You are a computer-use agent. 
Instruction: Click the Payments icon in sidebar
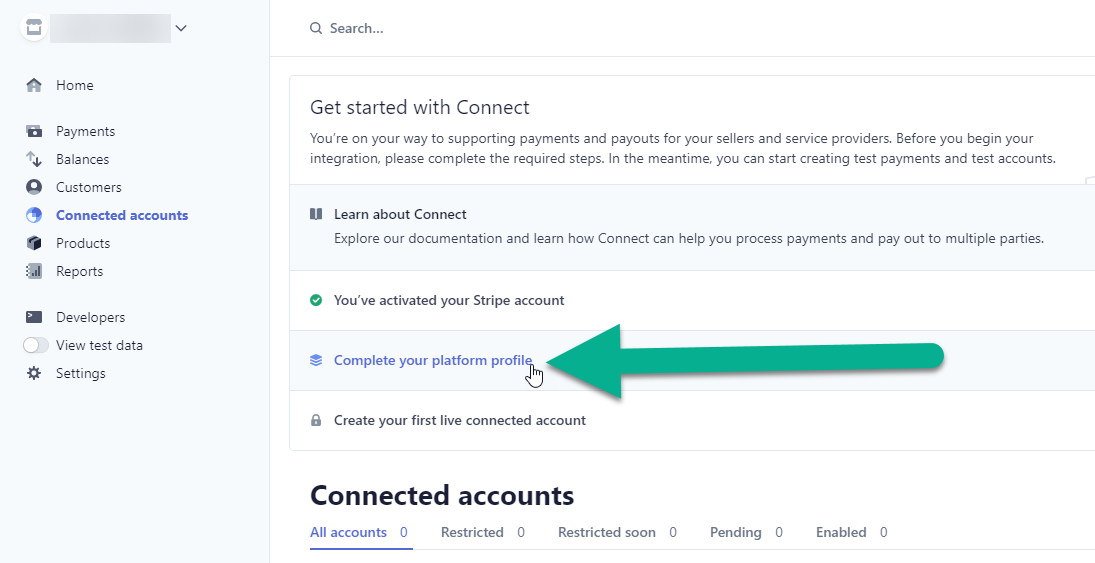click(x=34, y=131)
